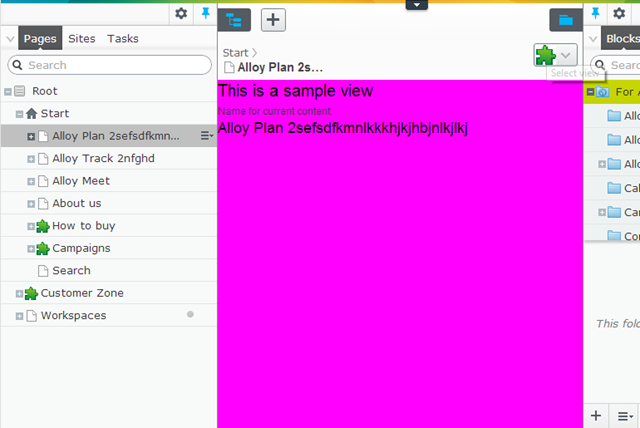The image size is (640, 428).
Task: Collapse the Root tree node
Action: [x=8, y=91]
